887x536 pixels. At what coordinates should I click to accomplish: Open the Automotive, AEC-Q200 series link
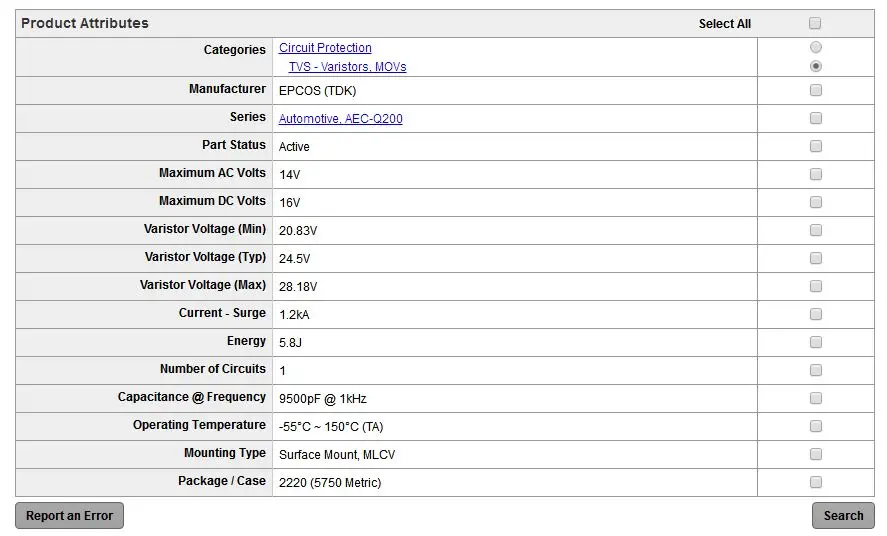tap(341, 119)
